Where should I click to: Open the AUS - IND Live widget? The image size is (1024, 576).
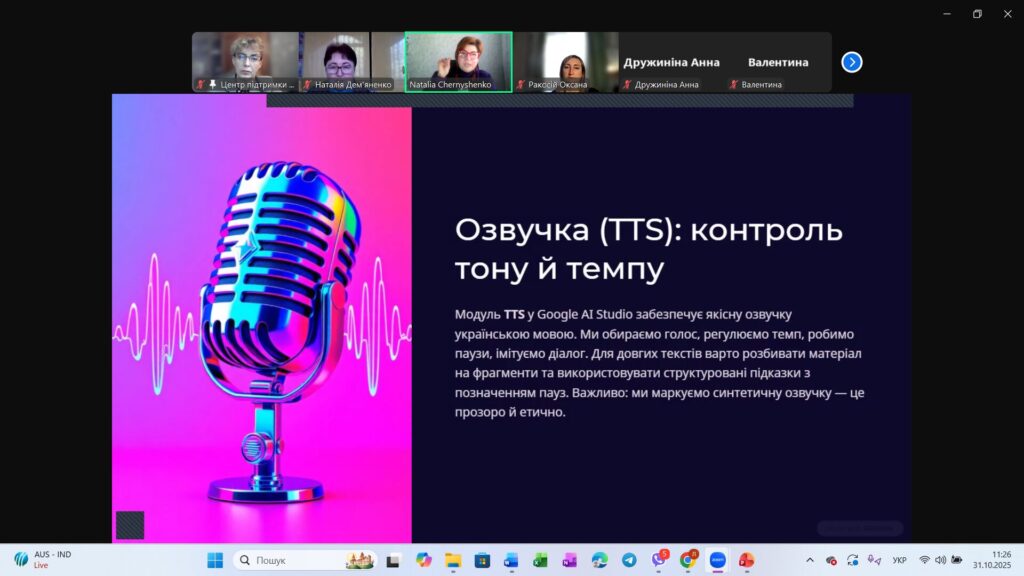(x=43, y=560)
